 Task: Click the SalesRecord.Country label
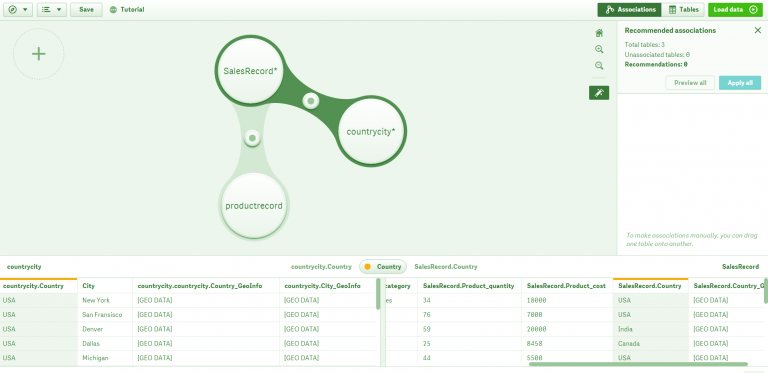446,267
